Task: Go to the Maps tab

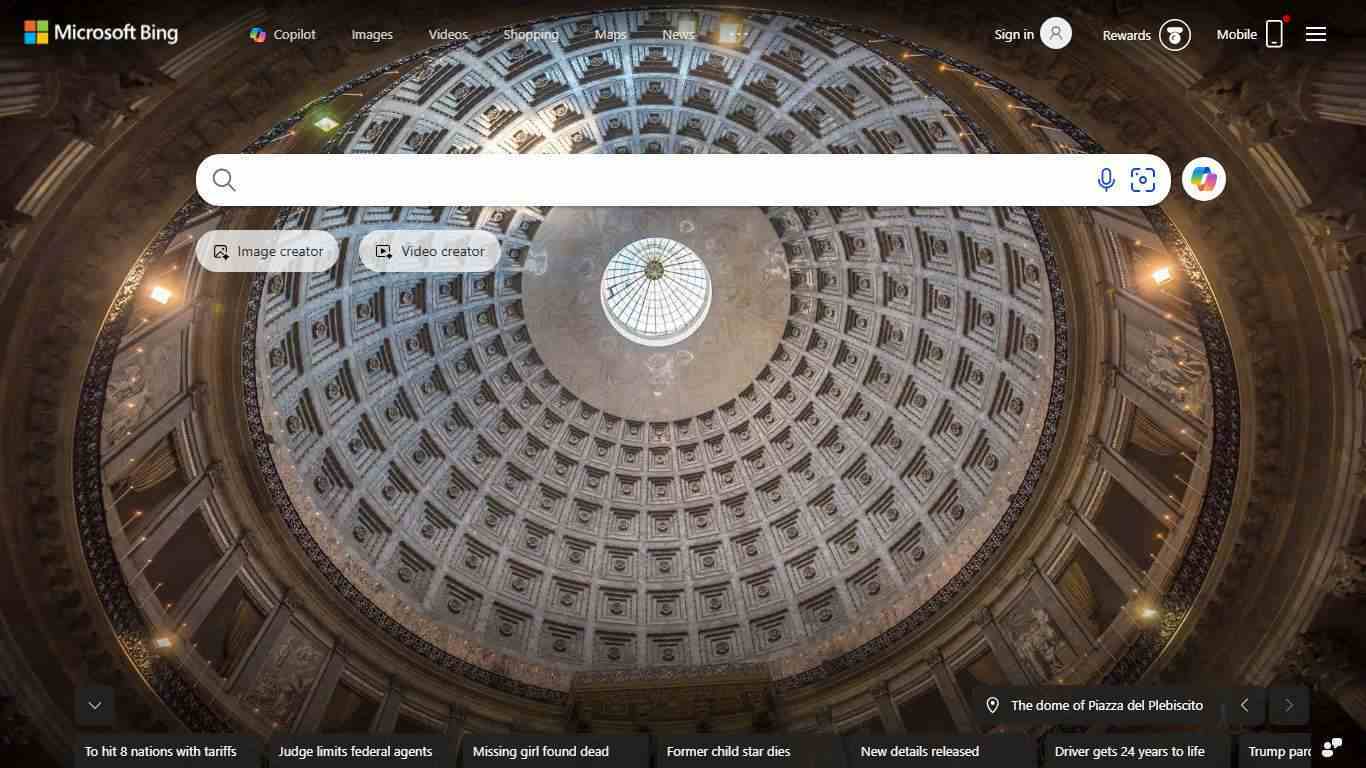Action: [610, 34]
